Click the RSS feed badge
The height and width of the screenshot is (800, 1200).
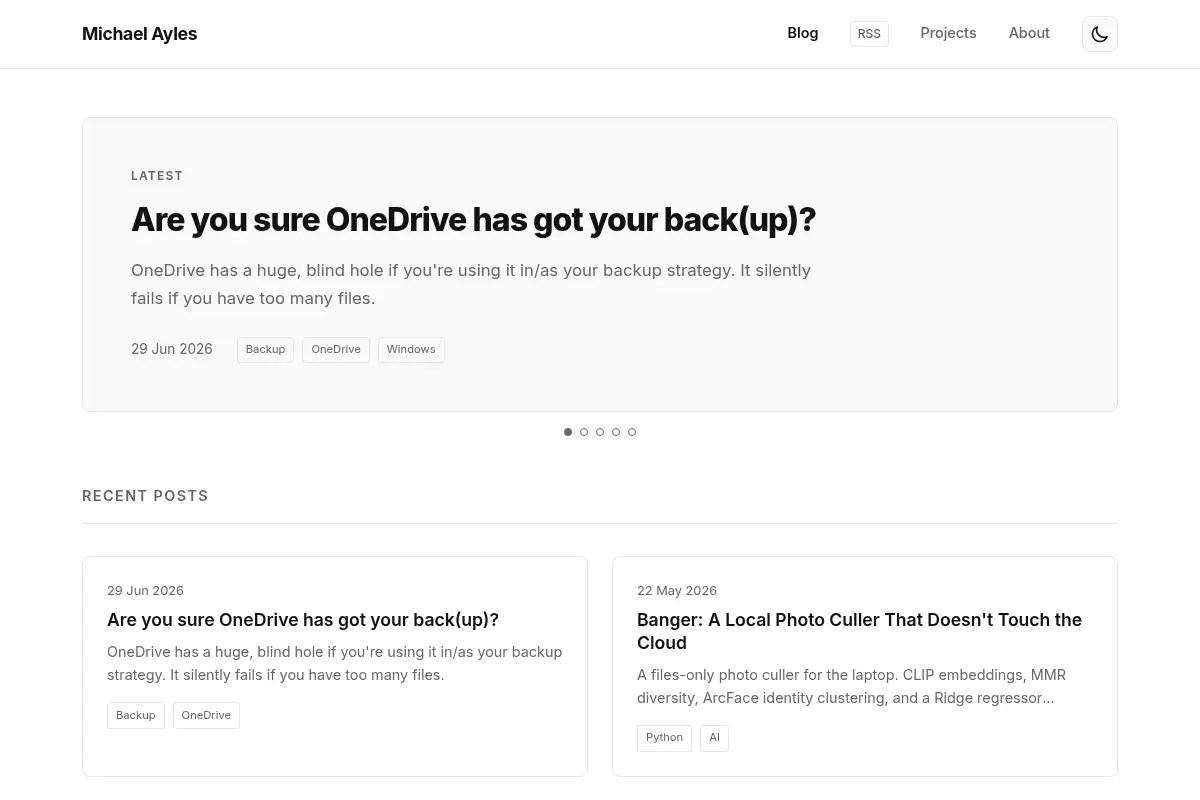coord(869,34)
